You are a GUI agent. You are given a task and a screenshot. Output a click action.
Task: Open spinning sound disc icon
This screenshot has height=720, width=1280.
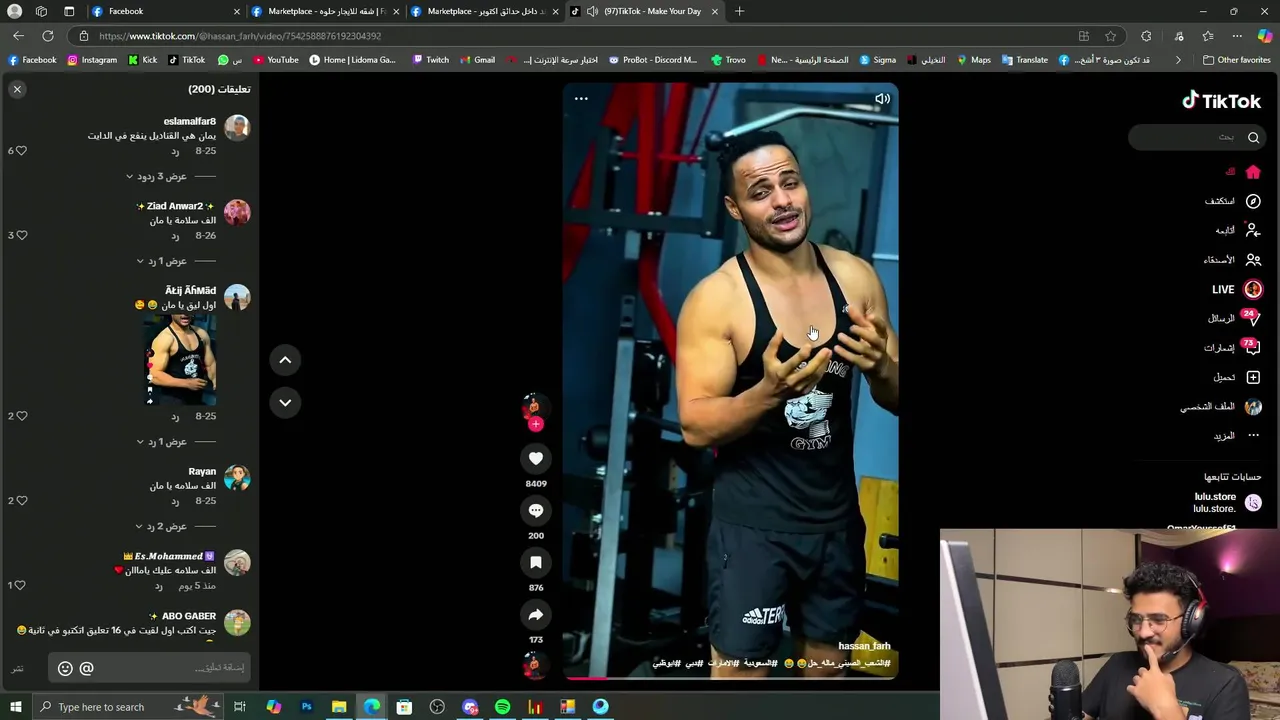coord(534,664)
